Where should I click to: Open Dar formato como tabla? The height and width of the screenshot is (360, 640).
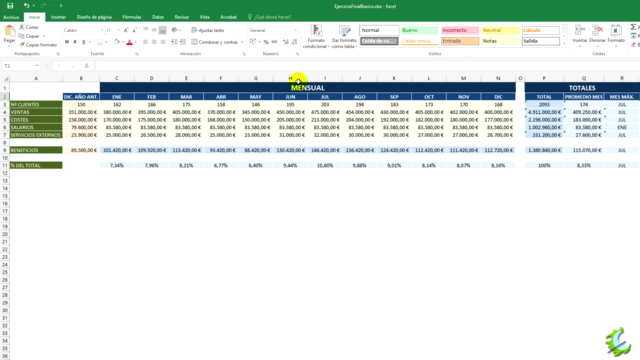[344, 37]
